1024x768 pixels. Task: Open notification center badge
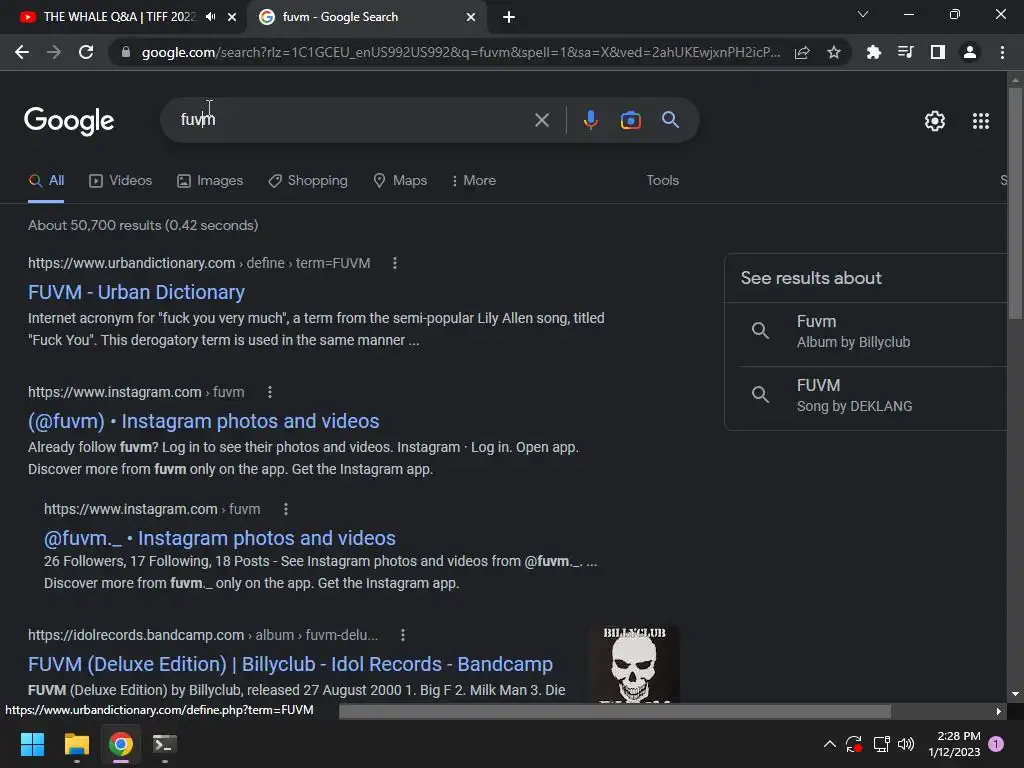[x=996, y=743]
